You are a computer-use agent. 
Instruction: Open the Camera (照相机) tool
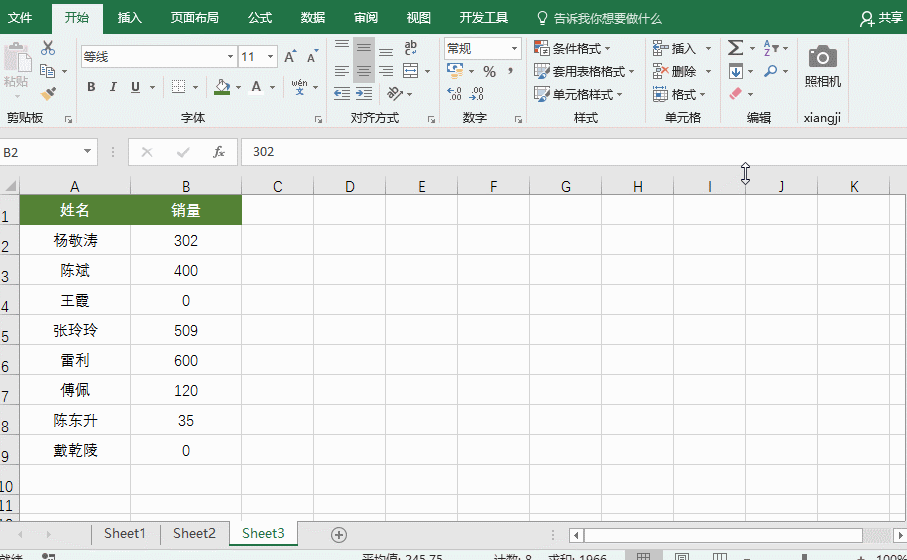click(822, 67)
